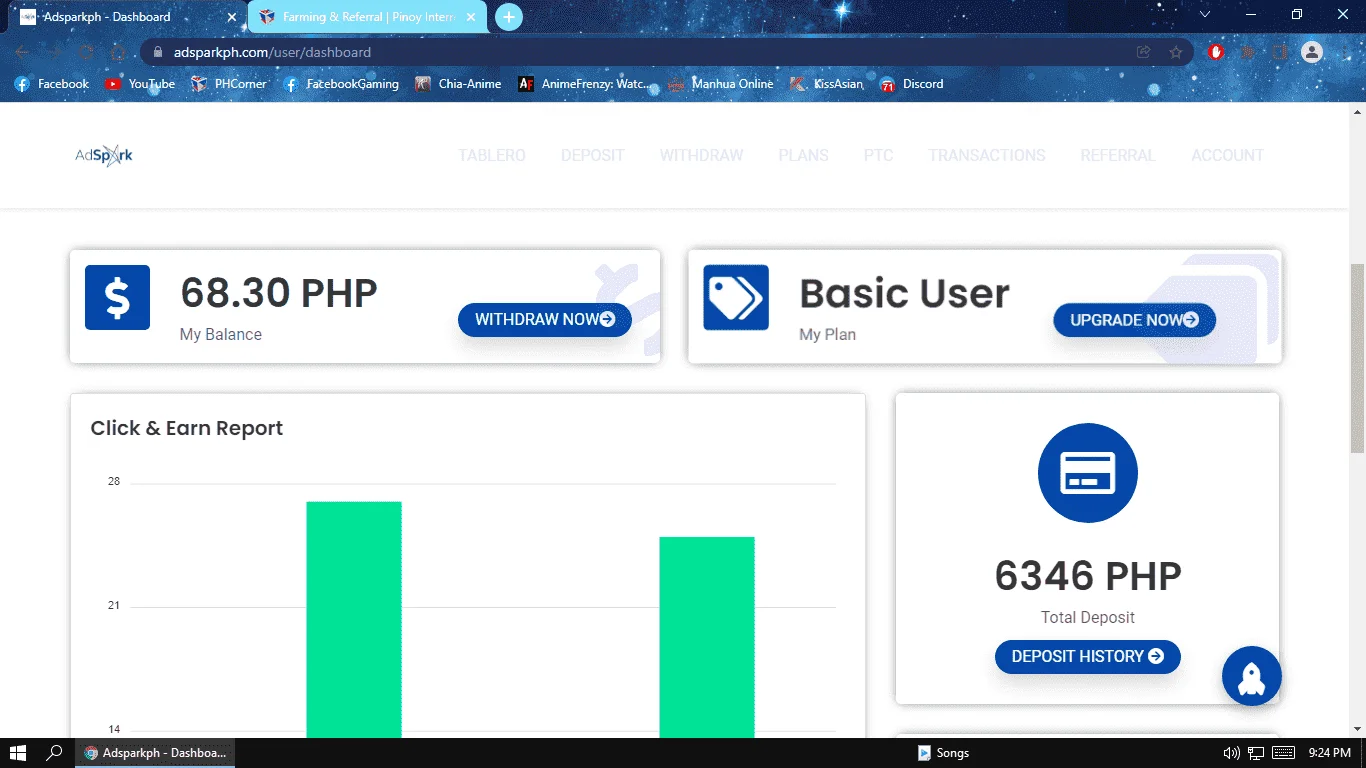
Task: Open the KissAsian bookmark
Action: coord(827,84)
